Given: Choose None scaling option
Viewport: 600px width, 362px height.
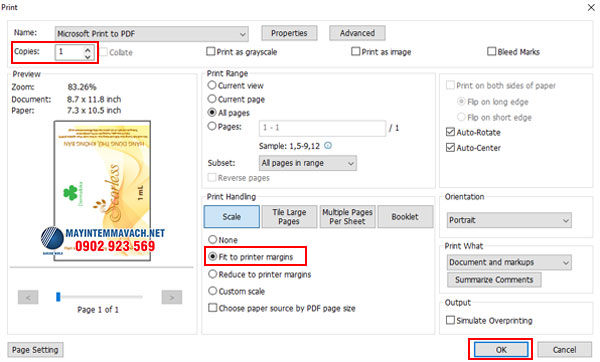Looking at the screenshot, I should (x=212, y=240).
